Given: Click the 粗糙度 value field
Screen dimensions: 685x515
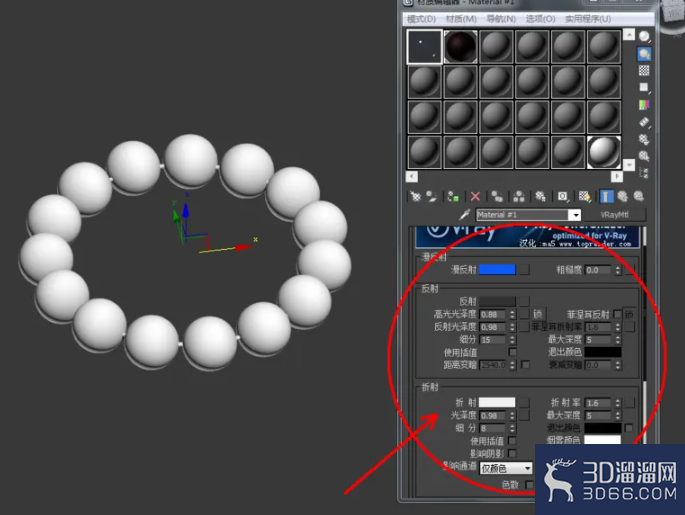Looking at the screenshot, I should point(598,270).
